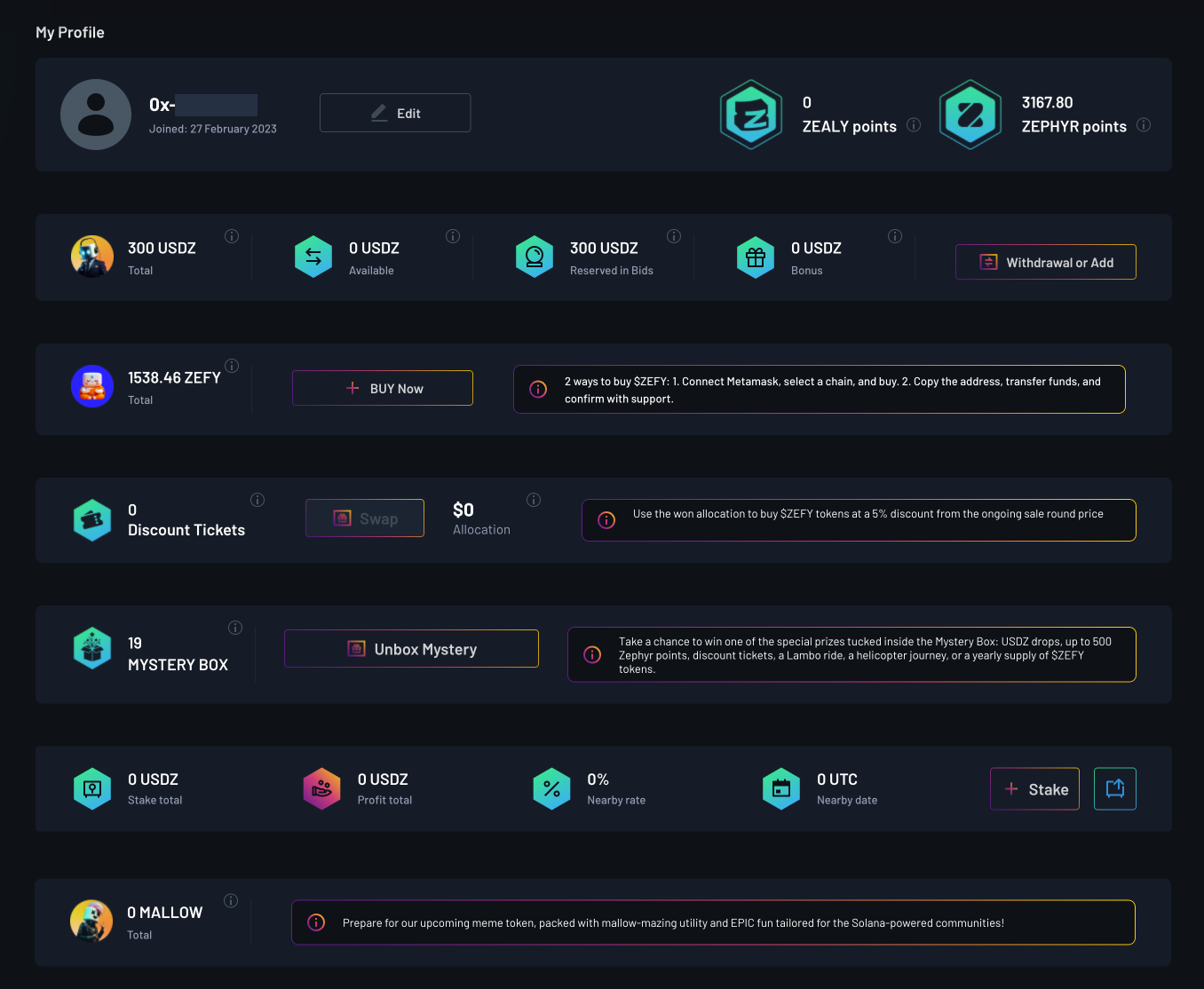Click info icon next to MALLOW total
This screenshot has width=1204, height=989.
click(231, 900)
